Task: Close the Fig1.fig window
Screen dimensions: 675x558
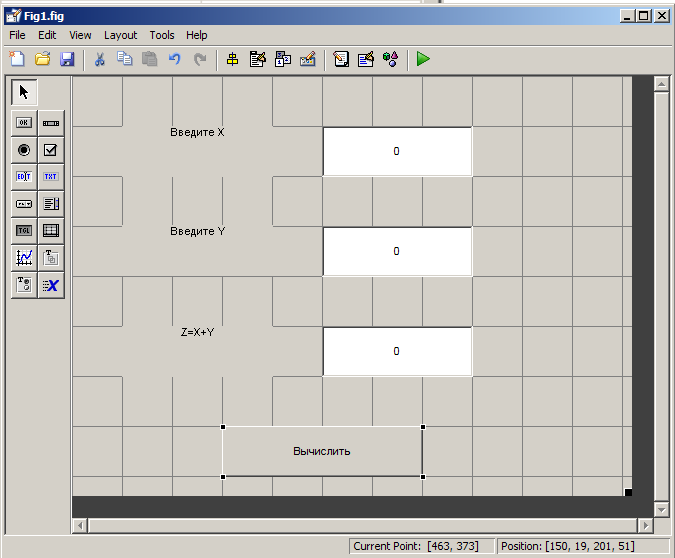Action: click(x=662, y=16)
